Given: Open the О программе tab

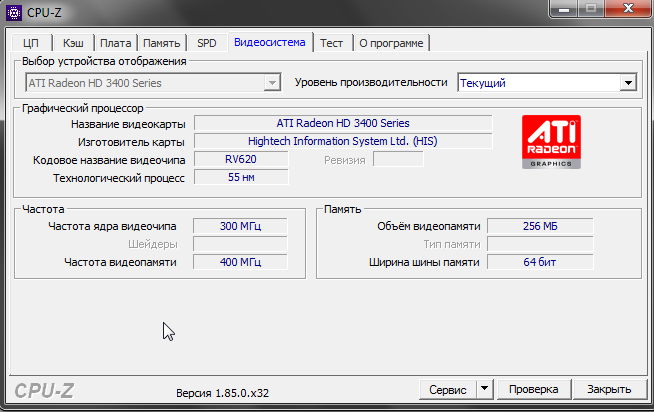Looking at the screenshot, I should [391, 43].
